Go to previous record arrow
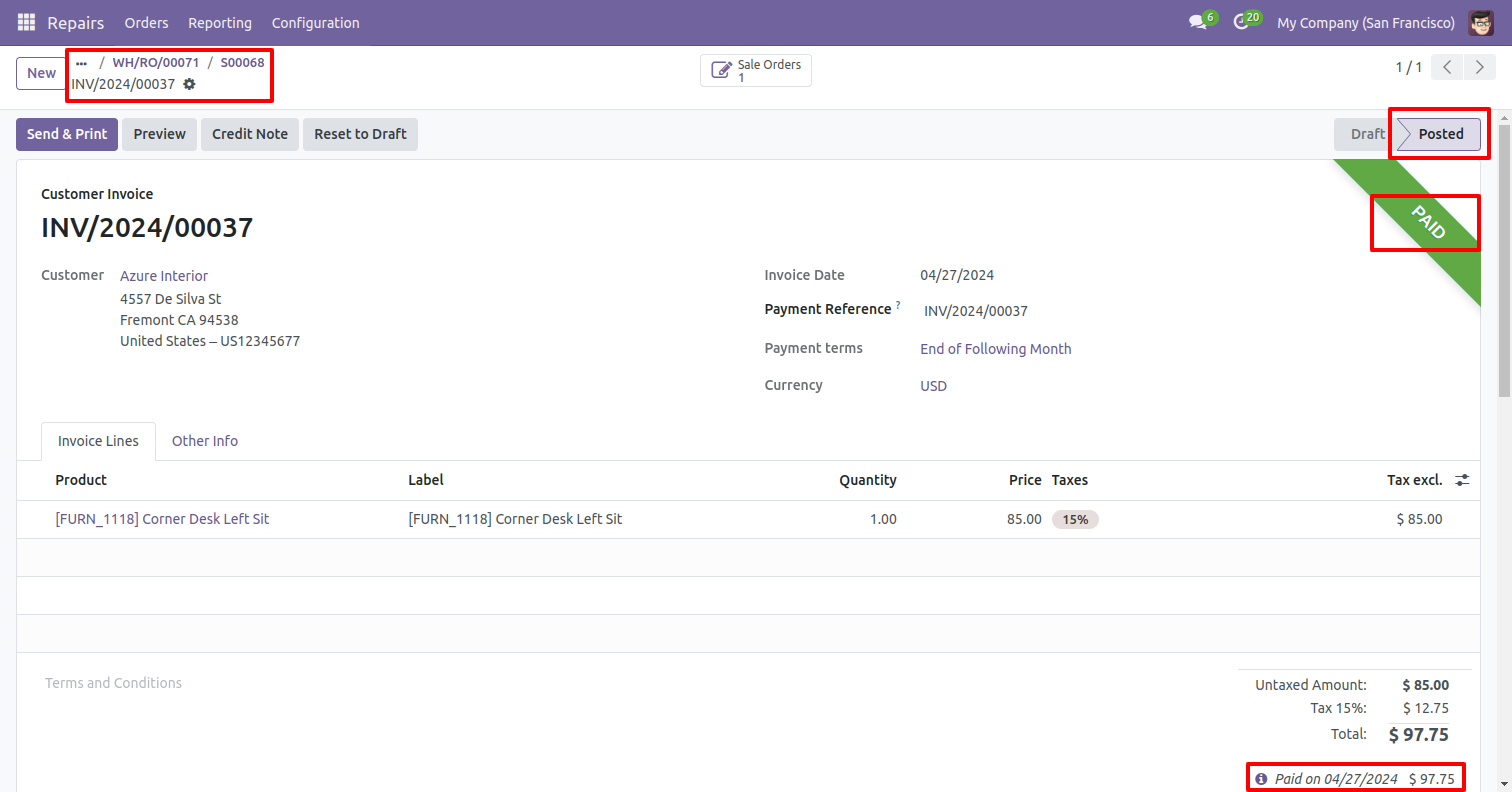Viewport: 1512px width, 792px height. tap(1447, 68)
